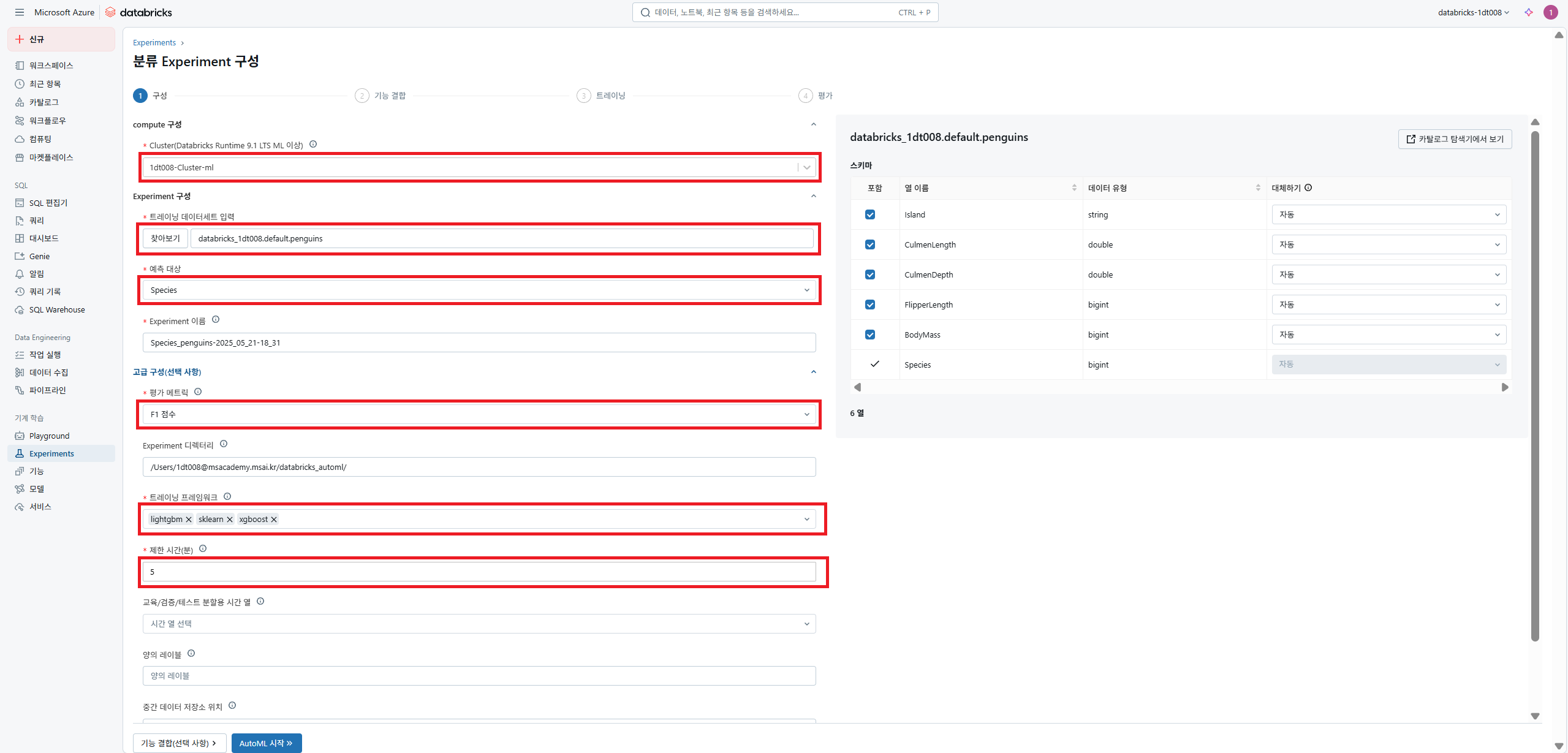The width and height of the screenshot is (1568, 753).
Task: Click info icon beside 트레이닝 프레임워크
Action: coord(227,496)
